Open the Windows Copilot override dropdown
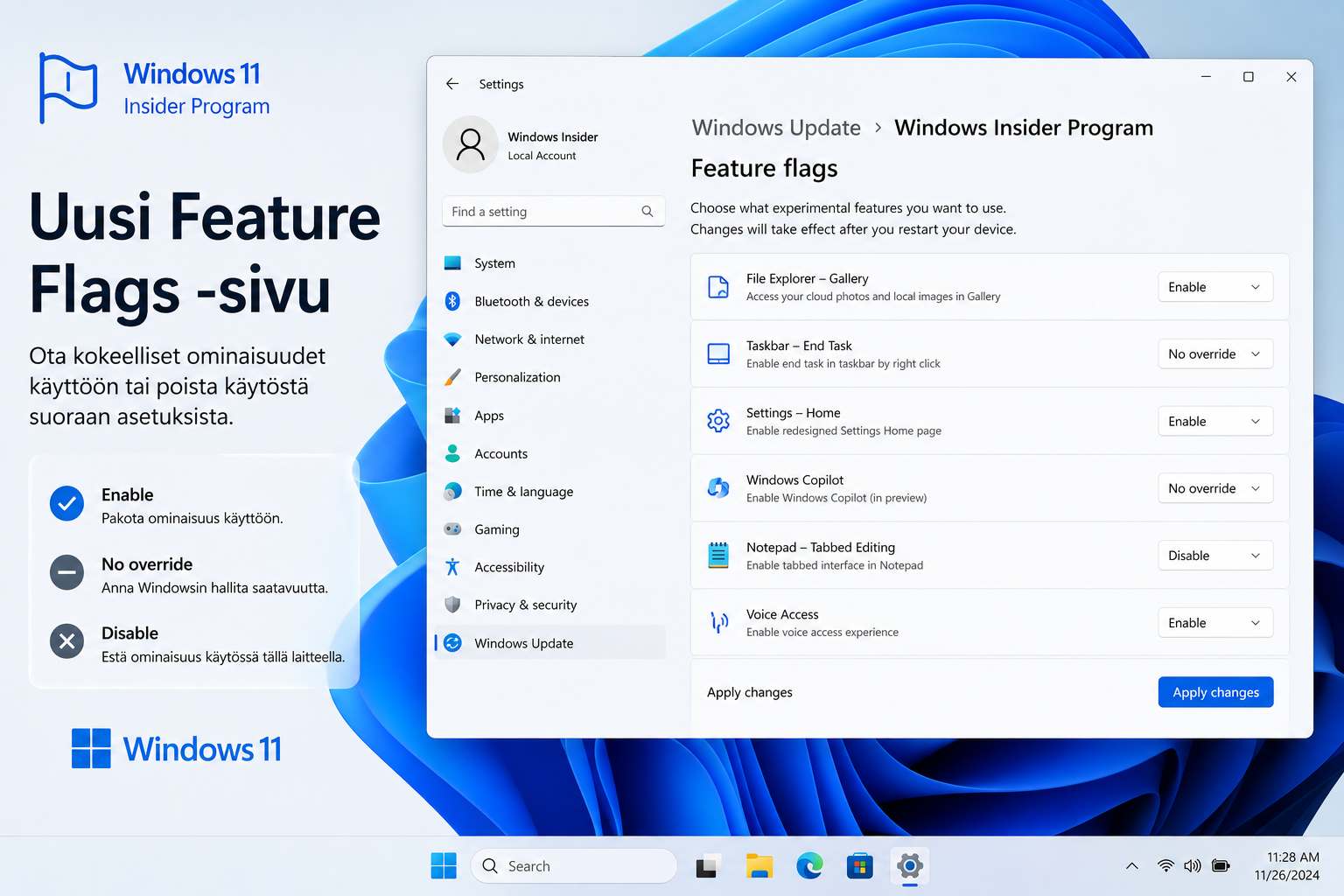This screenshot has width=1344, height=896. coord(1215,488)
